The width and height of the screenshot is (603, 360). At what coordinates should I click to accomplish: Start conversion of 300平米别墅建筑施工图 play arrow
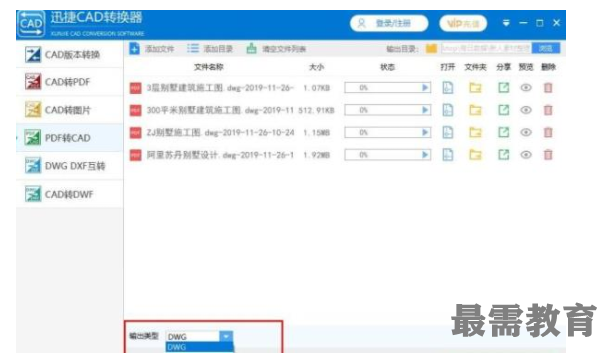click(x=425, y=110)
